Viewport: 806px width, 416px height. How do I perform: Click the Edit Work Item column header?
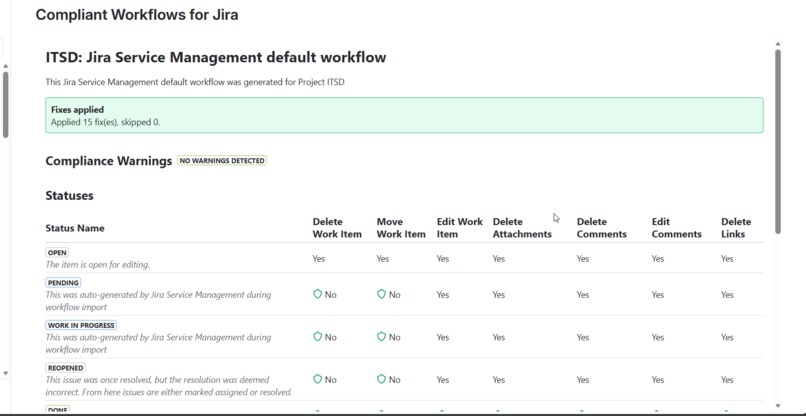[460, 228]
